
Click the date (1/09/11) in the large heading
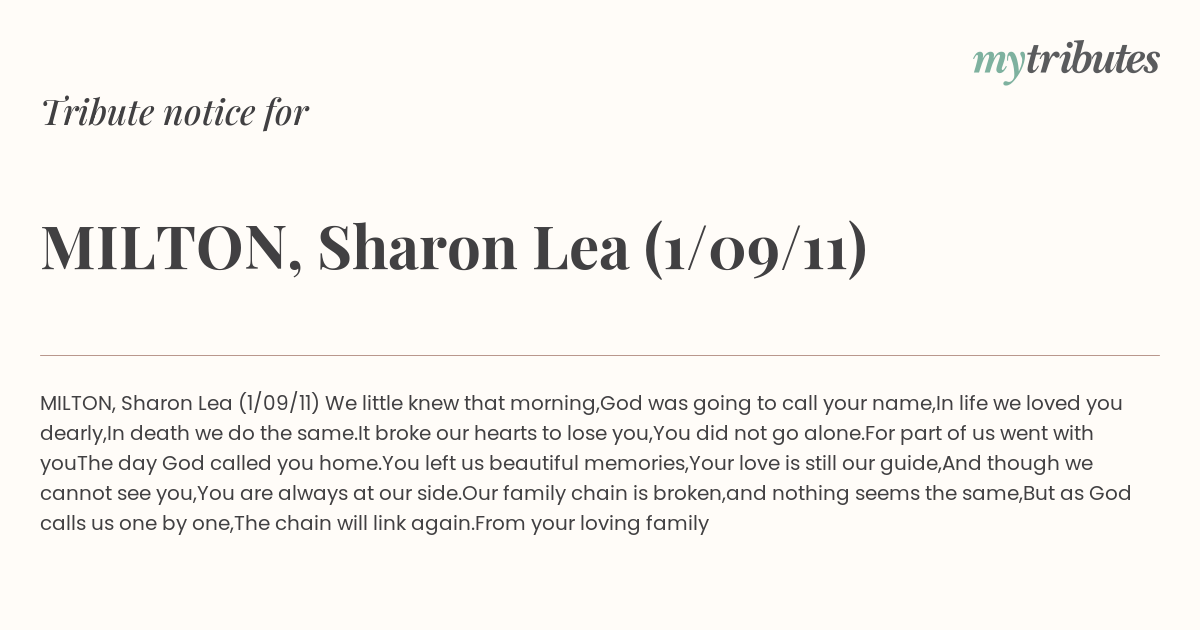click(756, 248)
